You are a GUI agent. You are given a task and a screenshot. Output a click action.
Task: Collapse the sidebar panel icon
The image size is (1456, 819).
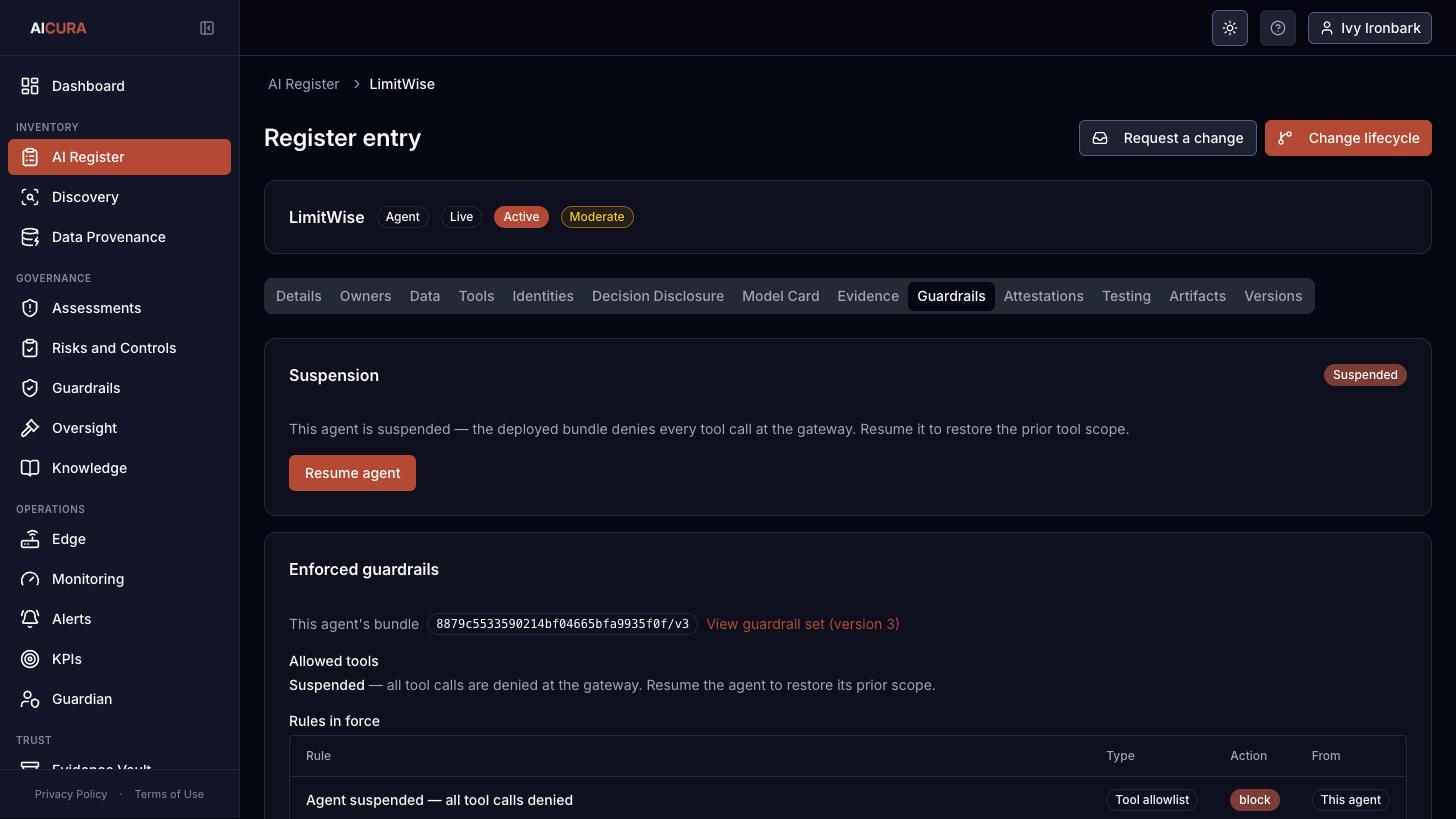207,28
